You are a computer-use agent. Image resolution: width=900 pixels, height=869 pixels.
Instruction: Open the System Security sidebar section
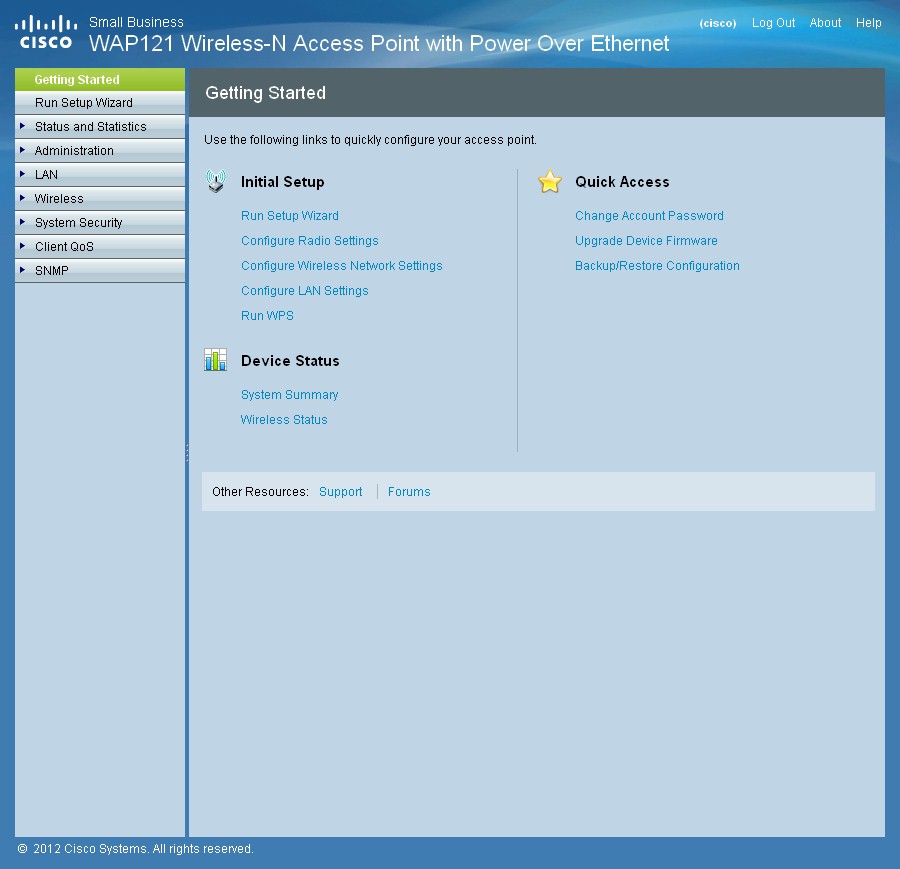click(100, 223)
